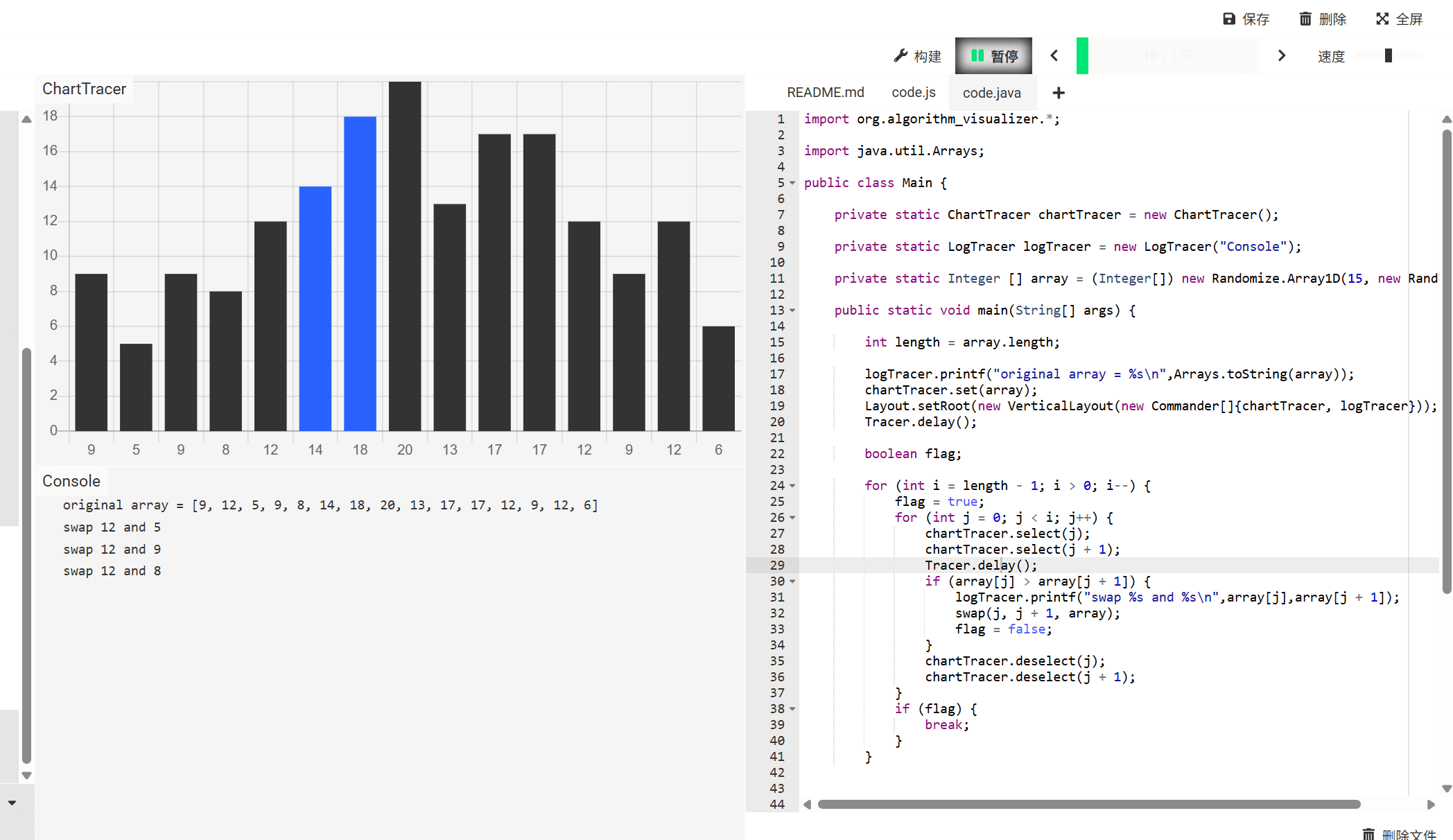The image size is (1453, 840).
Task: Click the code editor horizontal scrollbar
Action: coord(1088,805)
